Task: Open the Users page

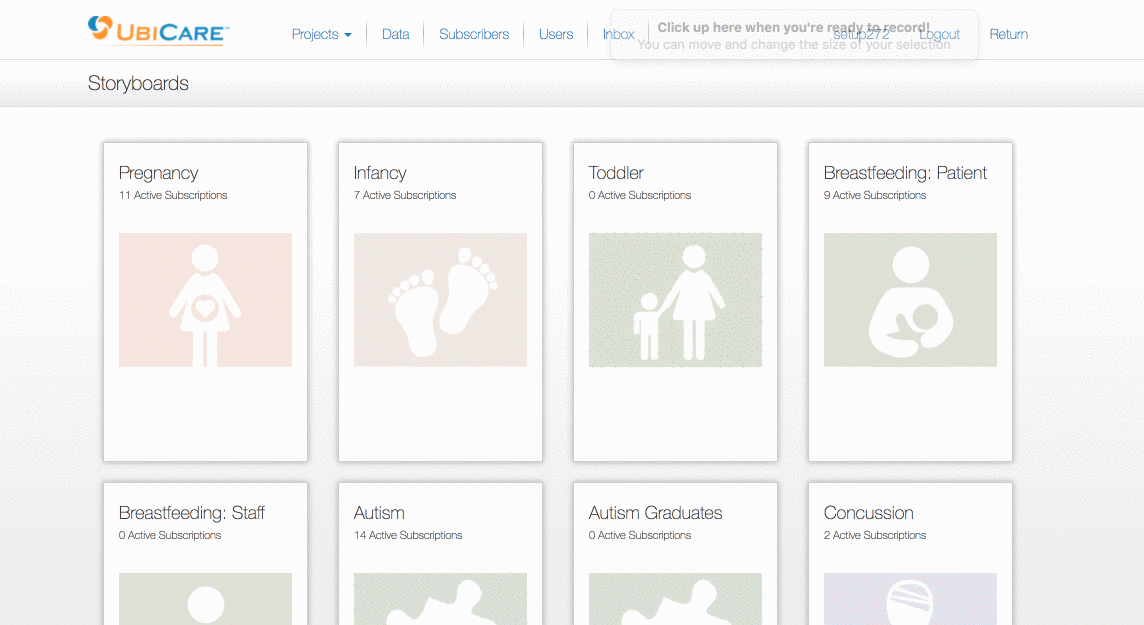Action: coord(556,34)
